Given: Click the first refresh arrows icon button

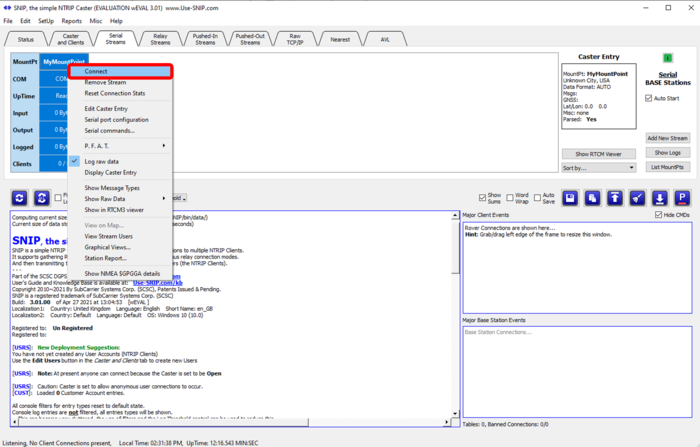Looking at the screenshot, I should [19, 198].
